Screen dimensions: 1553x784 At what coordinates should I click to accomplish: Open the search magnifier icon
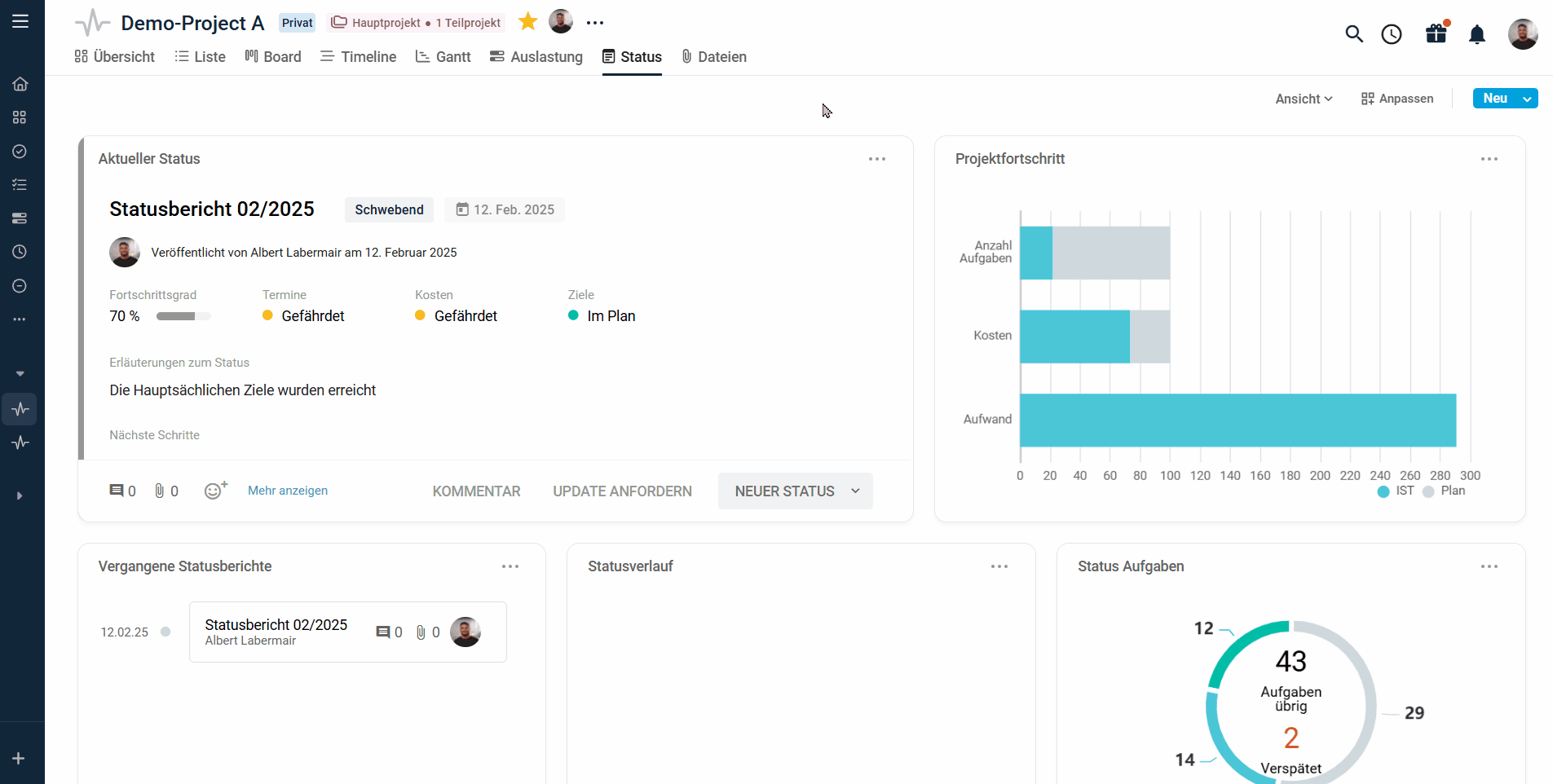(1354, 34)
